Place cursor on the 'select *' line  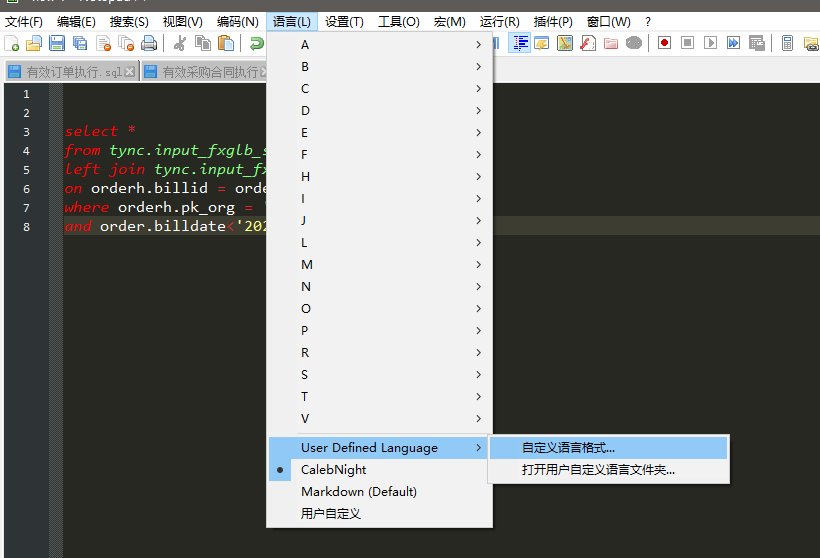point(100,131)
